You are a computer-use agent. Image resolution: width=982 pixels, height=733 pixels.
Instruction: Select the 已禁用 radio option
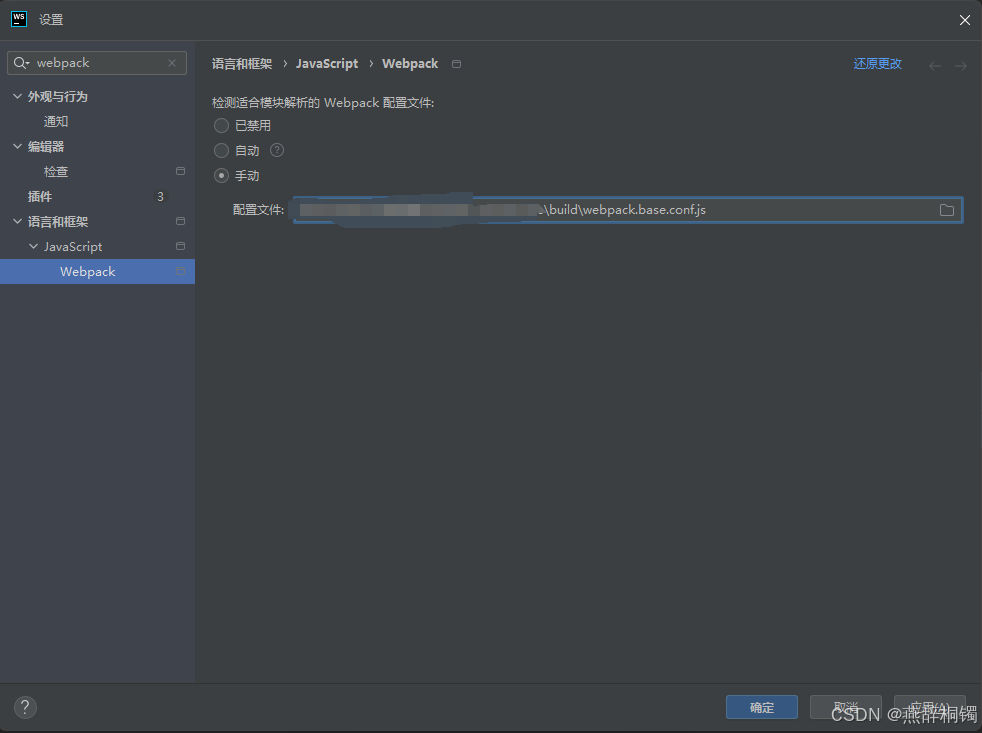tap(221, 125)
